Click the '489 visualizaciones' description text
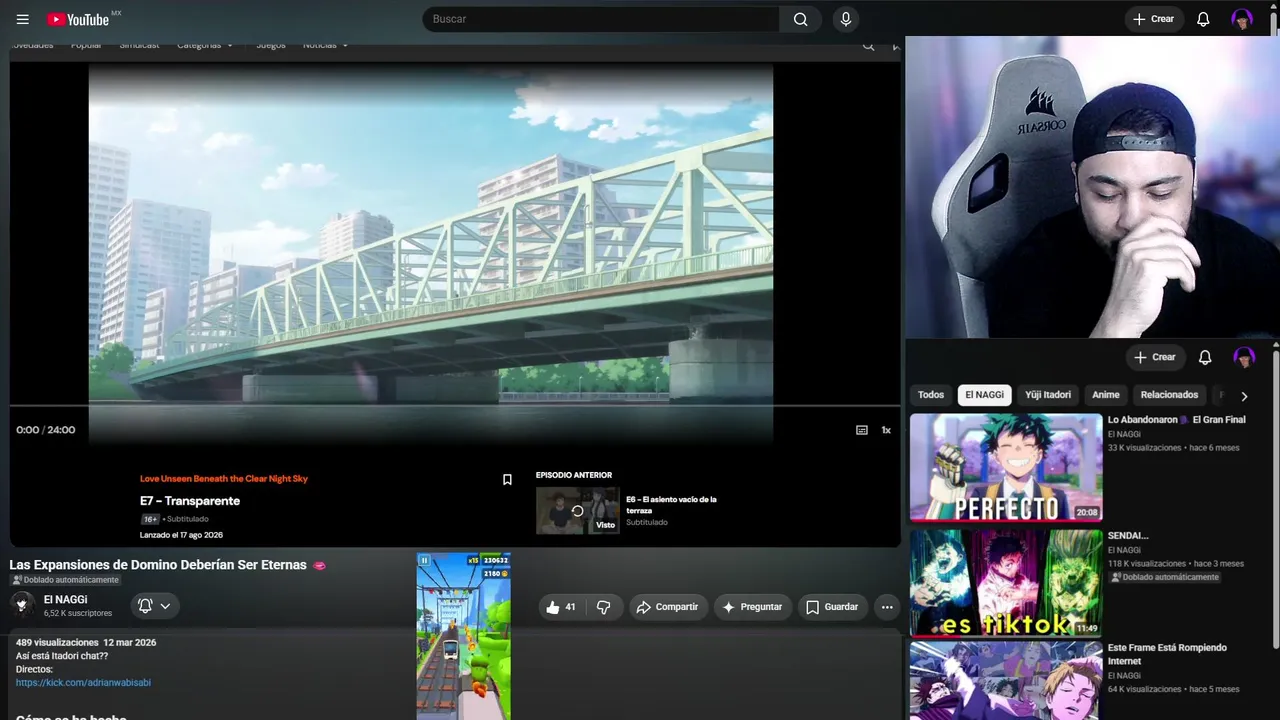 [x=57, y=642]
